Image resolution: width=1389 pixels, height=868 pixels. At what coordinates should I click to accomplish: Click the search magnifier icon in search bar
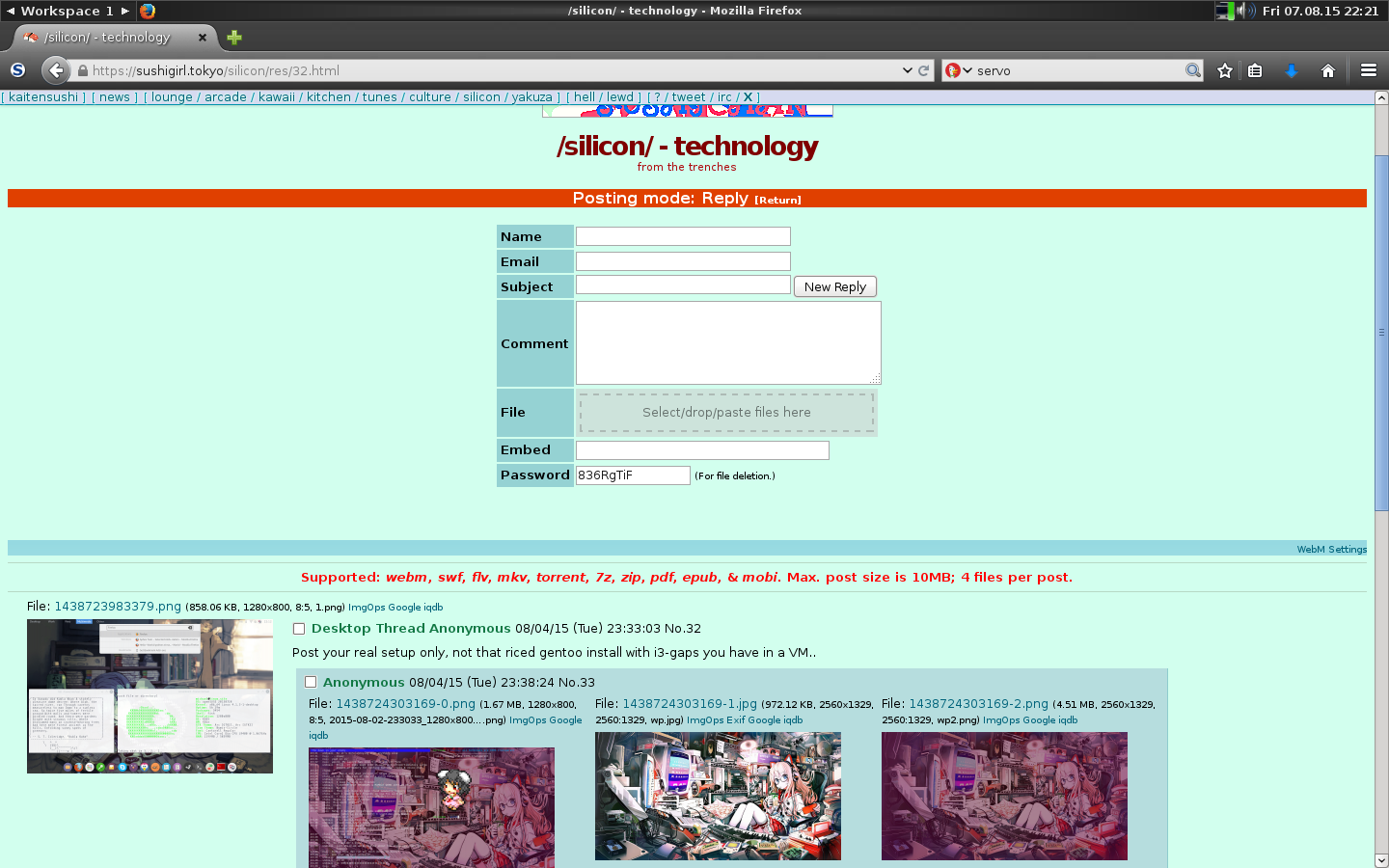click(1193, 70)
